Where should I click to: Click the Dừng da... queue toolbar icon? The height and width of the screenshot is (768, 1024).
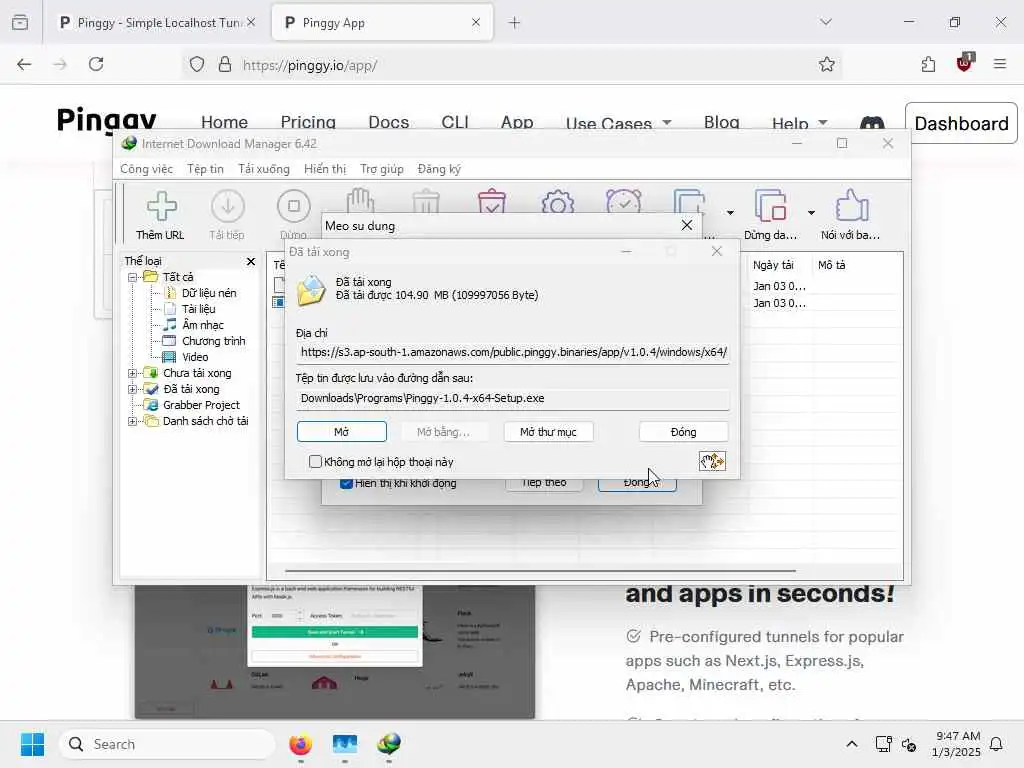[x=770, y=206]
